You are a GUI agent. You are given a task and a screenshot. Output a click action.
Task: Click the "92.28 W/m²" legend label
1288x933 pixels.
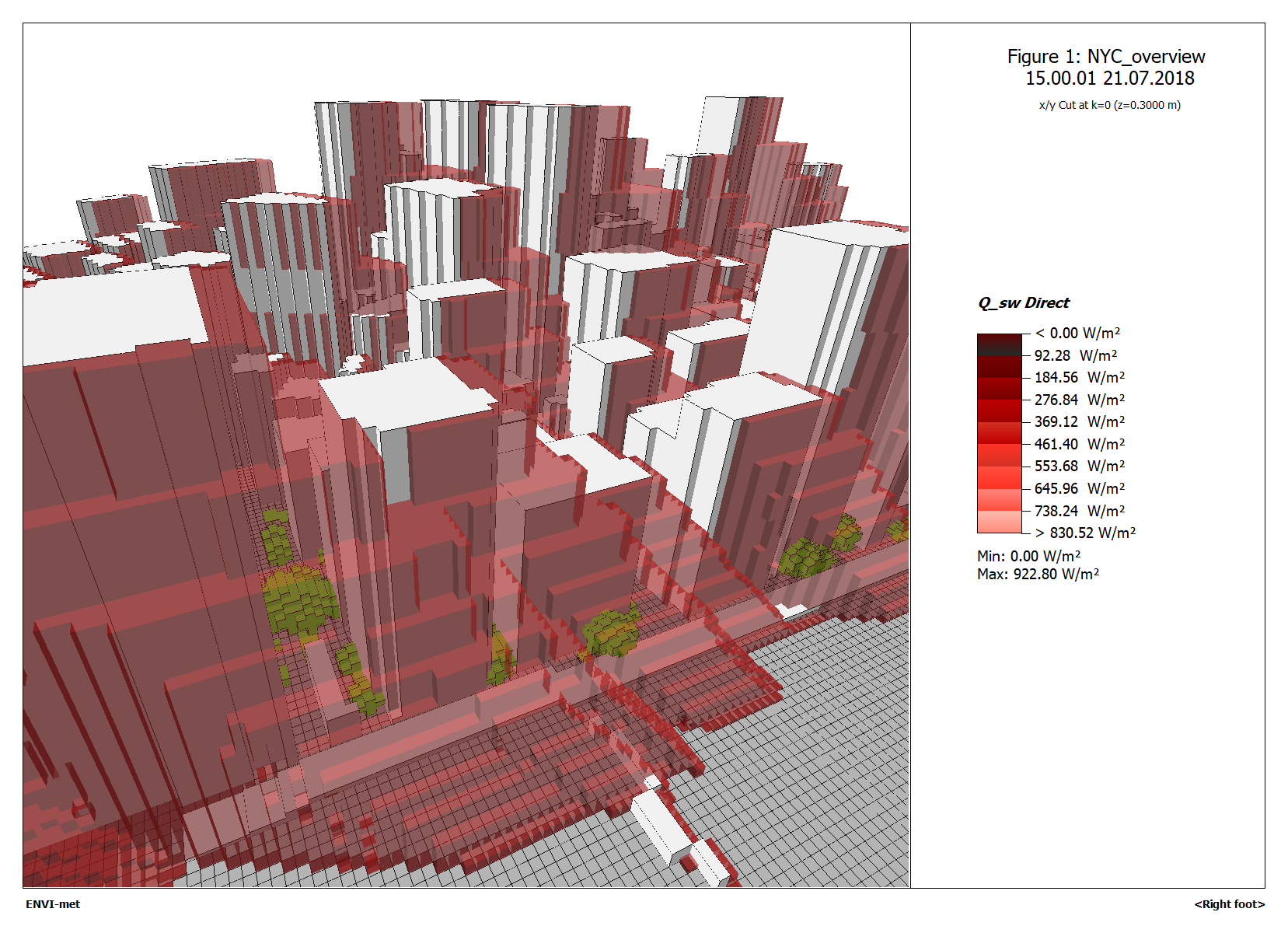[x=1075, y=355]
